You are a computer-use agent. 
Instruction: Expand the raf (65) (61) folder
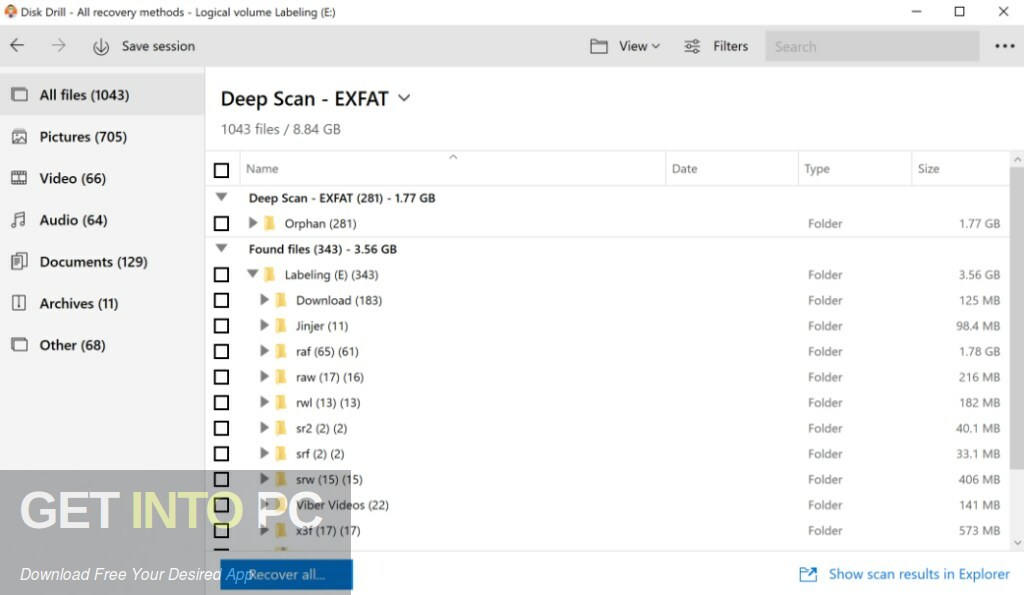[264, 351]
